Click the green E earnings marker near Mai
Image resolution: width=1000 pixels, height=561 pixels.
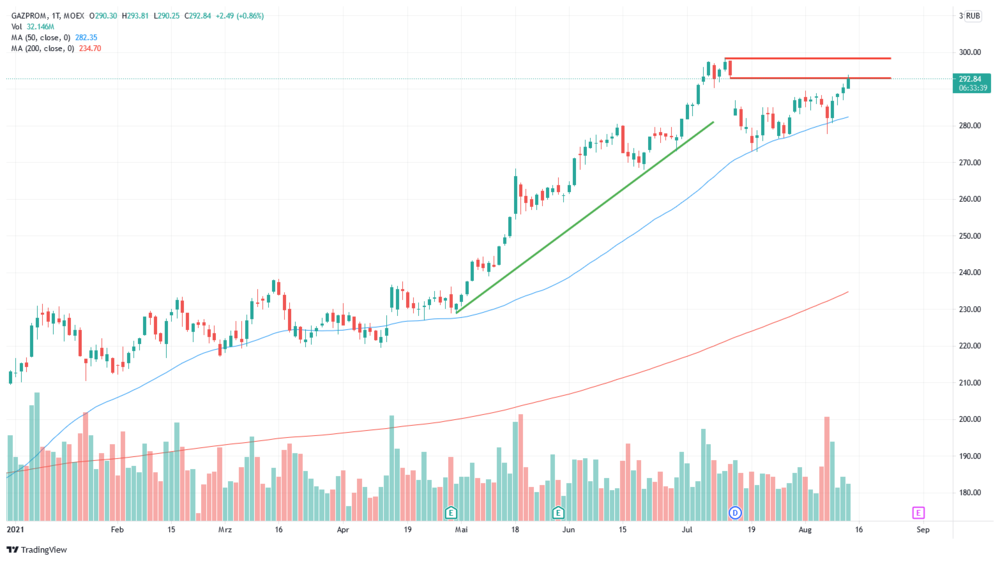pyautogui.click(x=451, y=513)
